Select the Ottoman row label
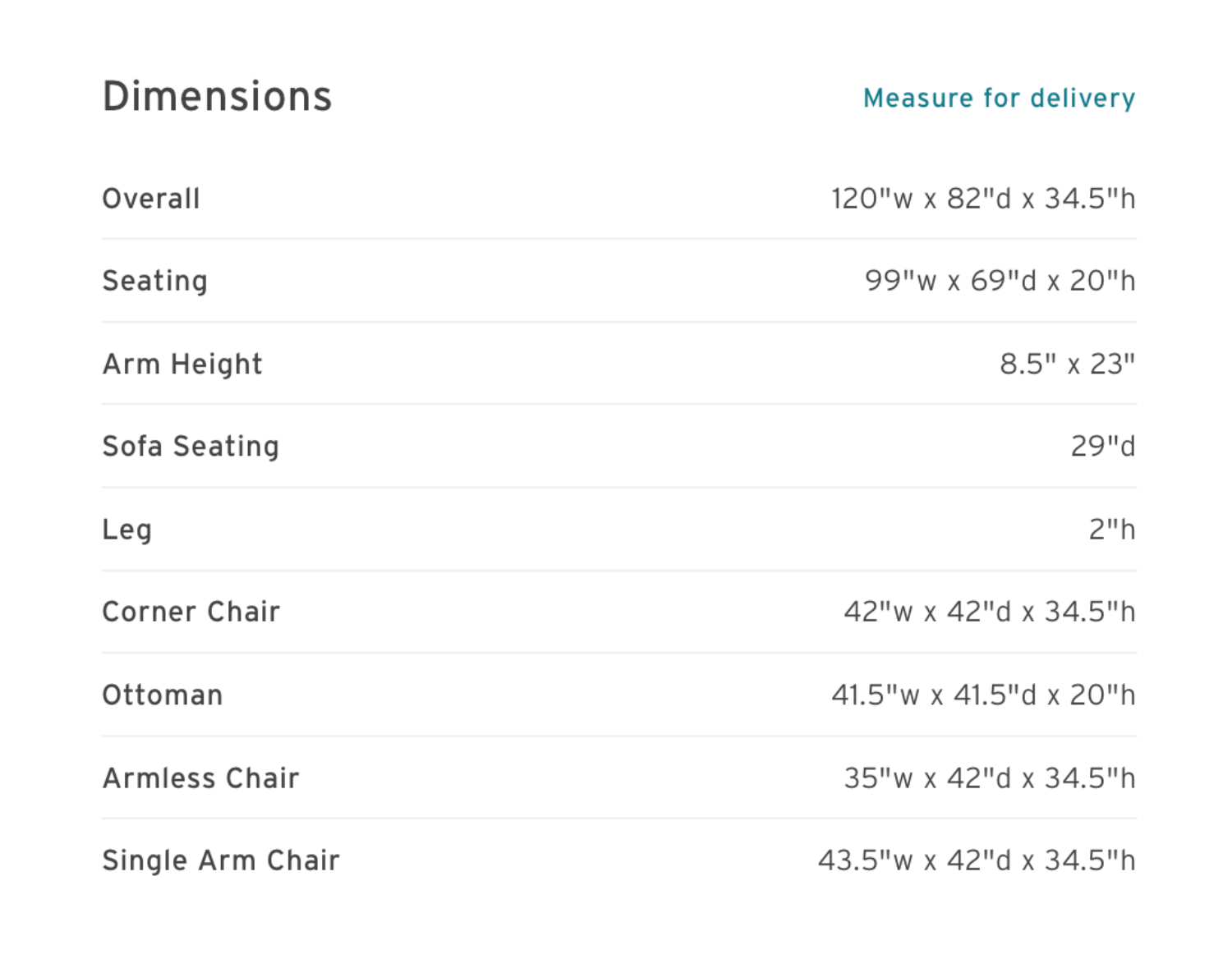Screen dimensions: 1232x968 click(x=163, y=695)
